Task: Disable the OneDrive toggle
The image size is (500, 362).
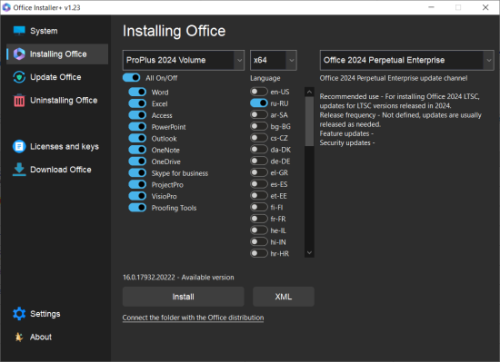Action: click(137, 161)
